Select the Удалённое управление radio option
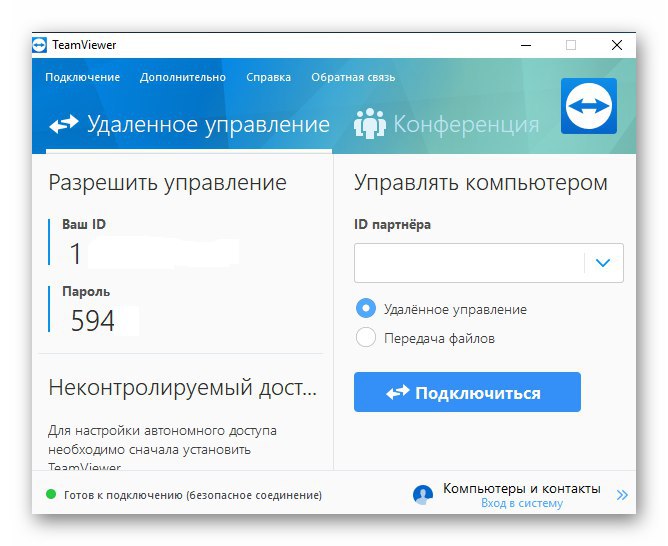 tap(366, 308)
